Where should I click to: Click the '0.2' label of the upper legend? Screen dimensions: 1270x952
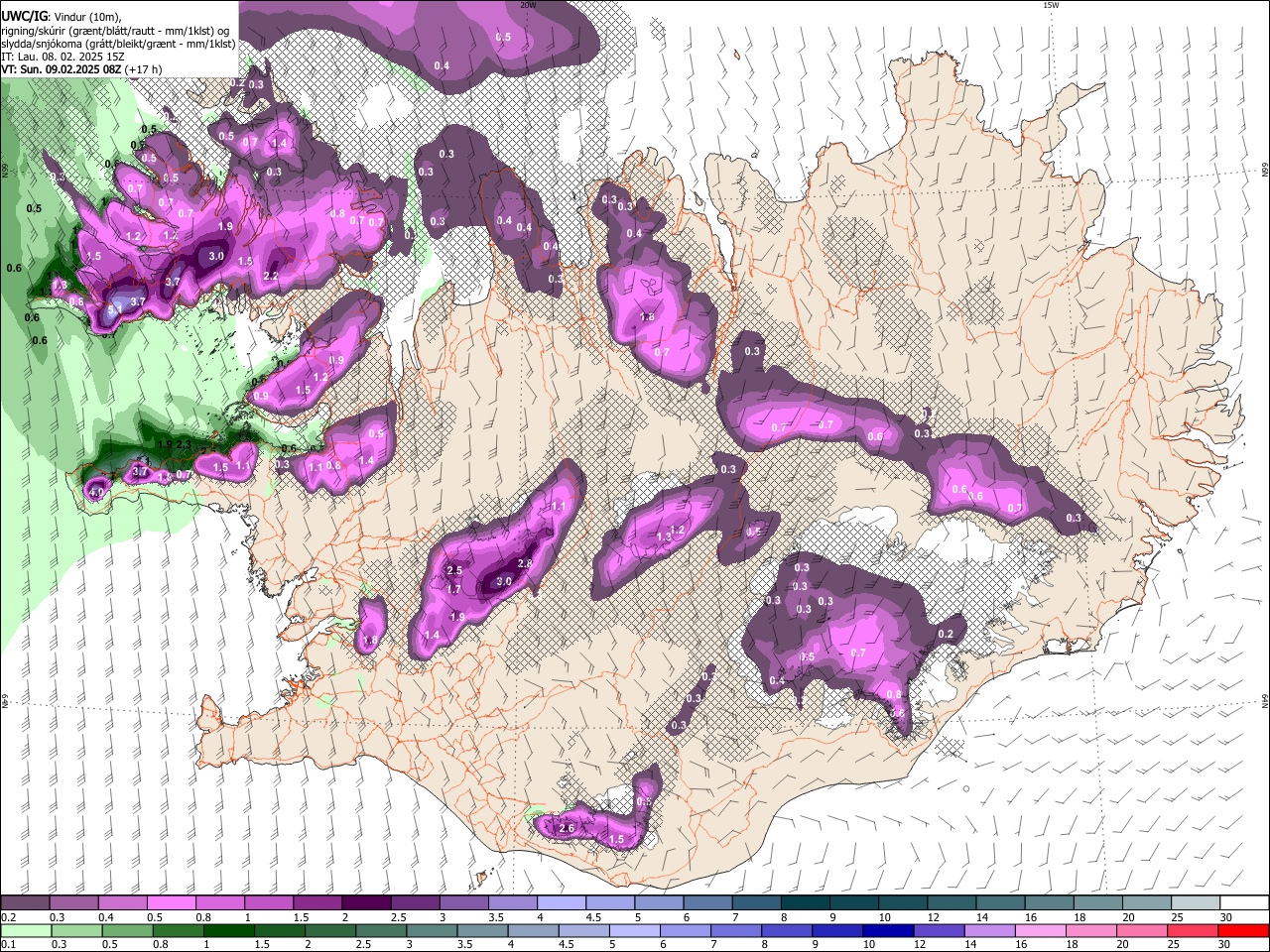point(8,917)
